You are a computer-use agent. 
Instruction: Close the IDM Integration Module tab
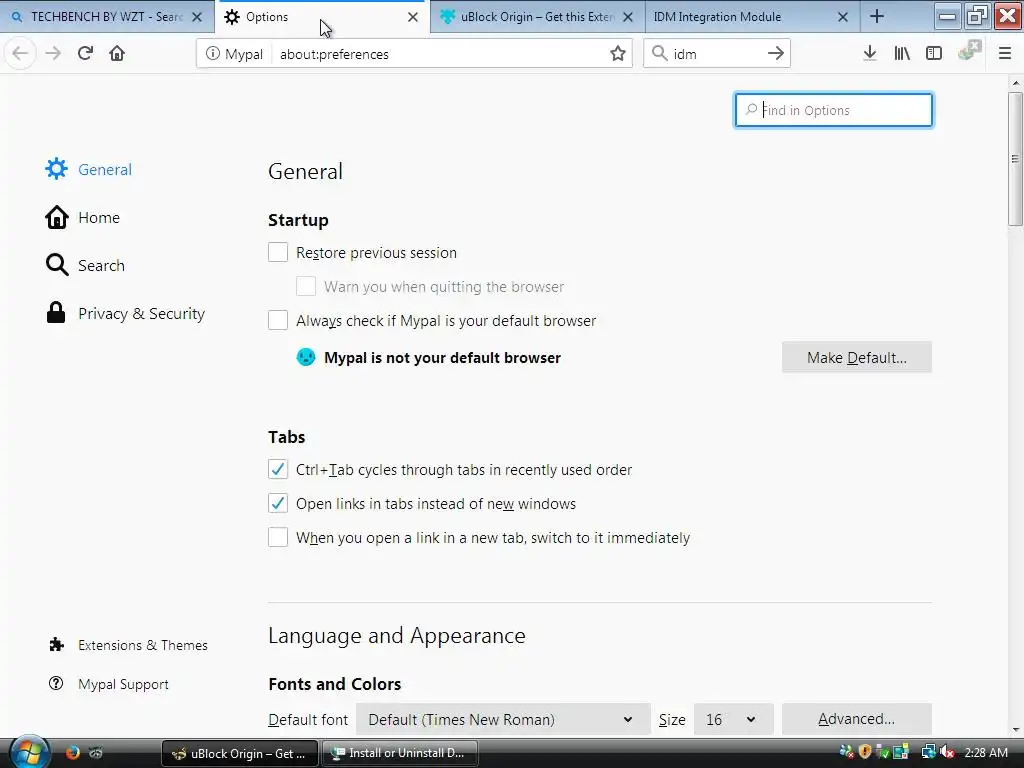tap(843, 17)
